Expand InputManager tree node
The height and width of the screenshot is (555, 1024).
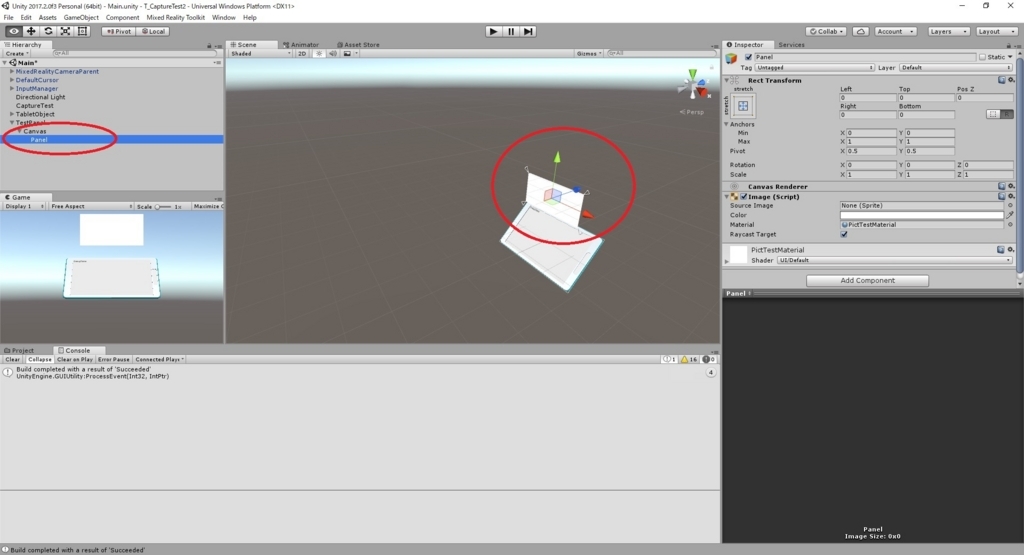click(x=12, y=89)
